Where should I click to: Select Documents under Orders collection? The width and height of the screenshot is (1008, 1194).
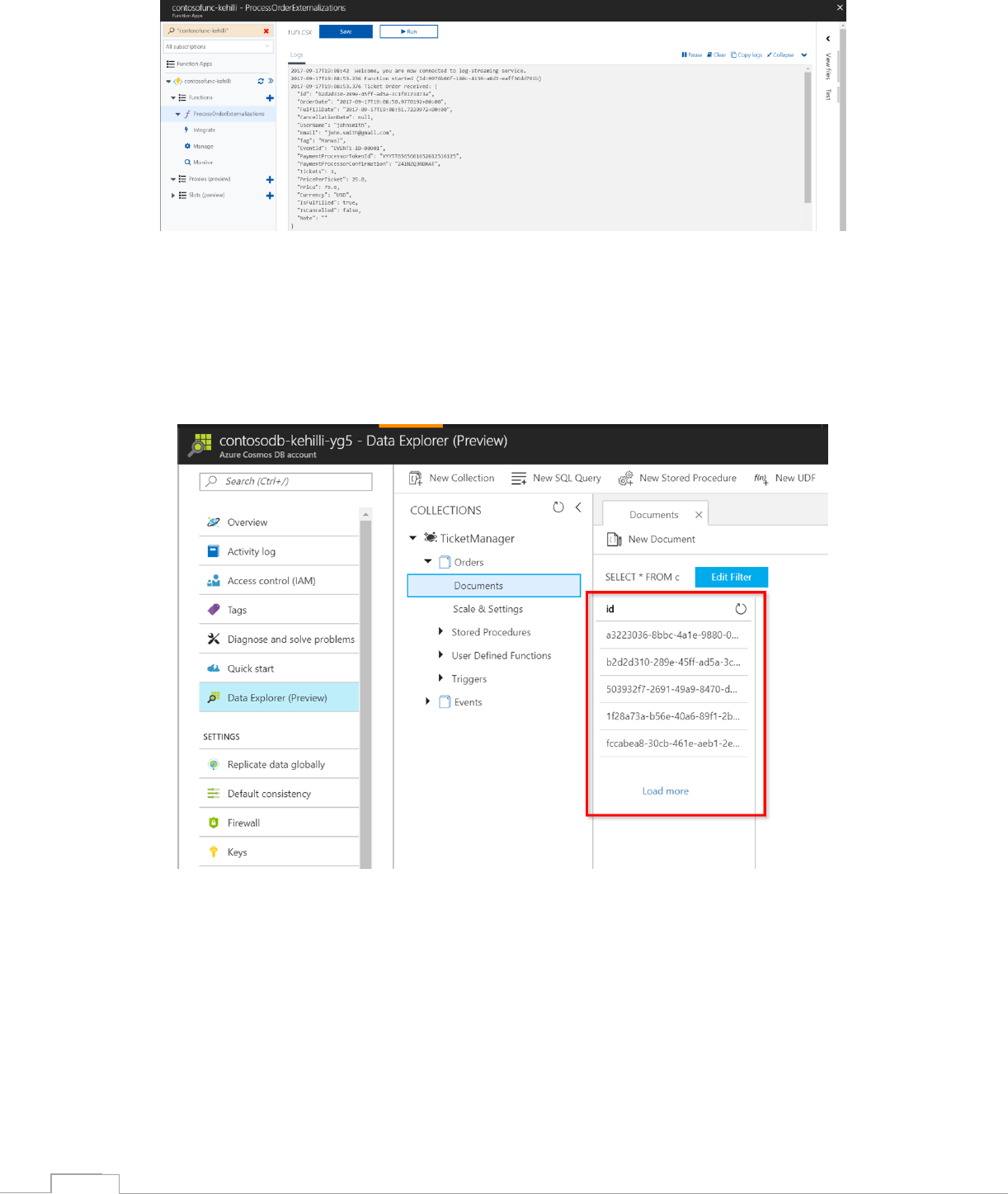coord(494,585)
